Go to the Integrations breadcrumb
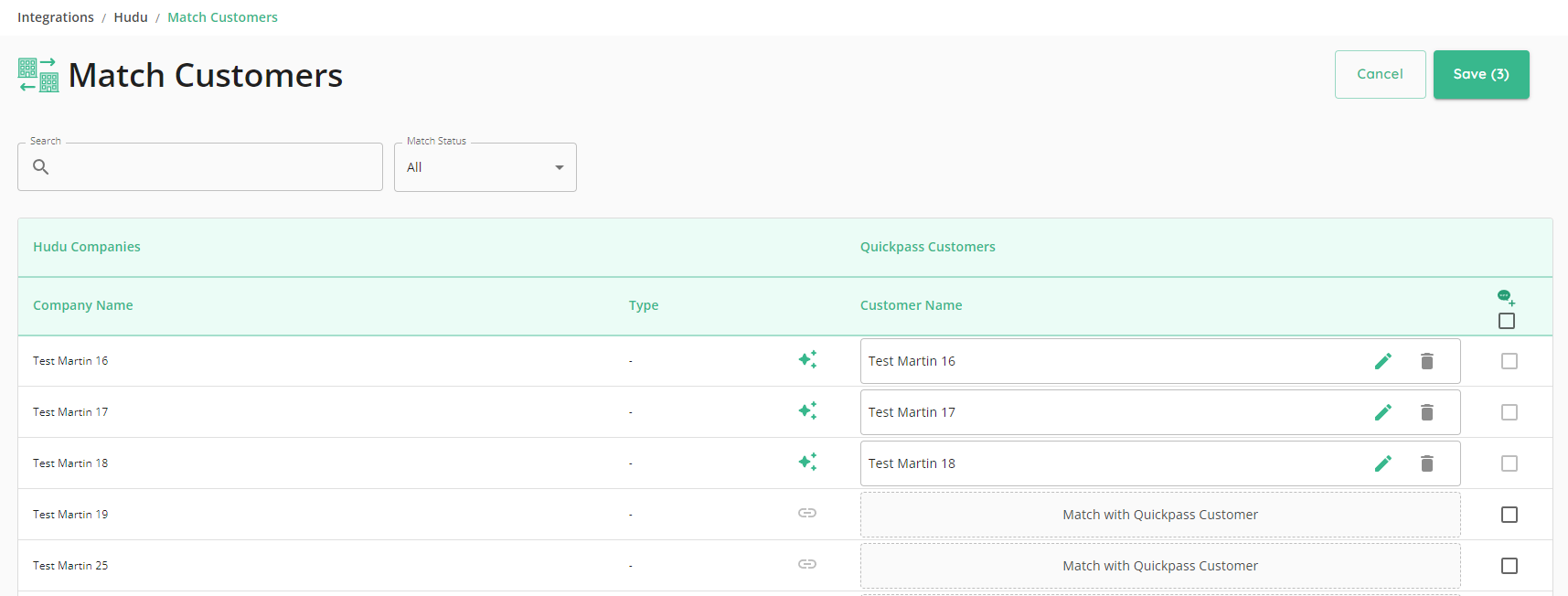 coord(56,17)
